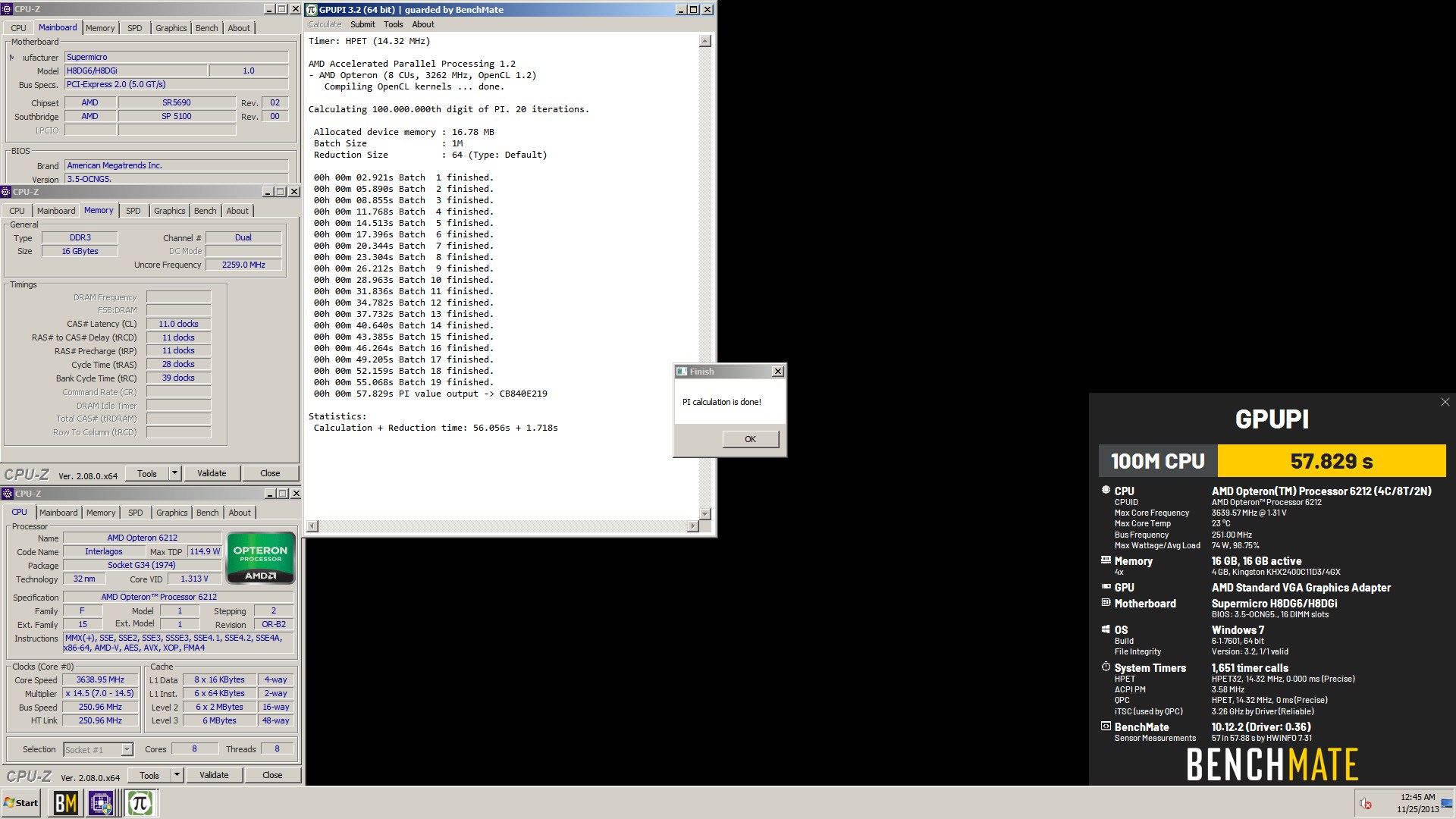
Task: Switch to SPD tab in Mainboard window
Action: pos(135,28)
